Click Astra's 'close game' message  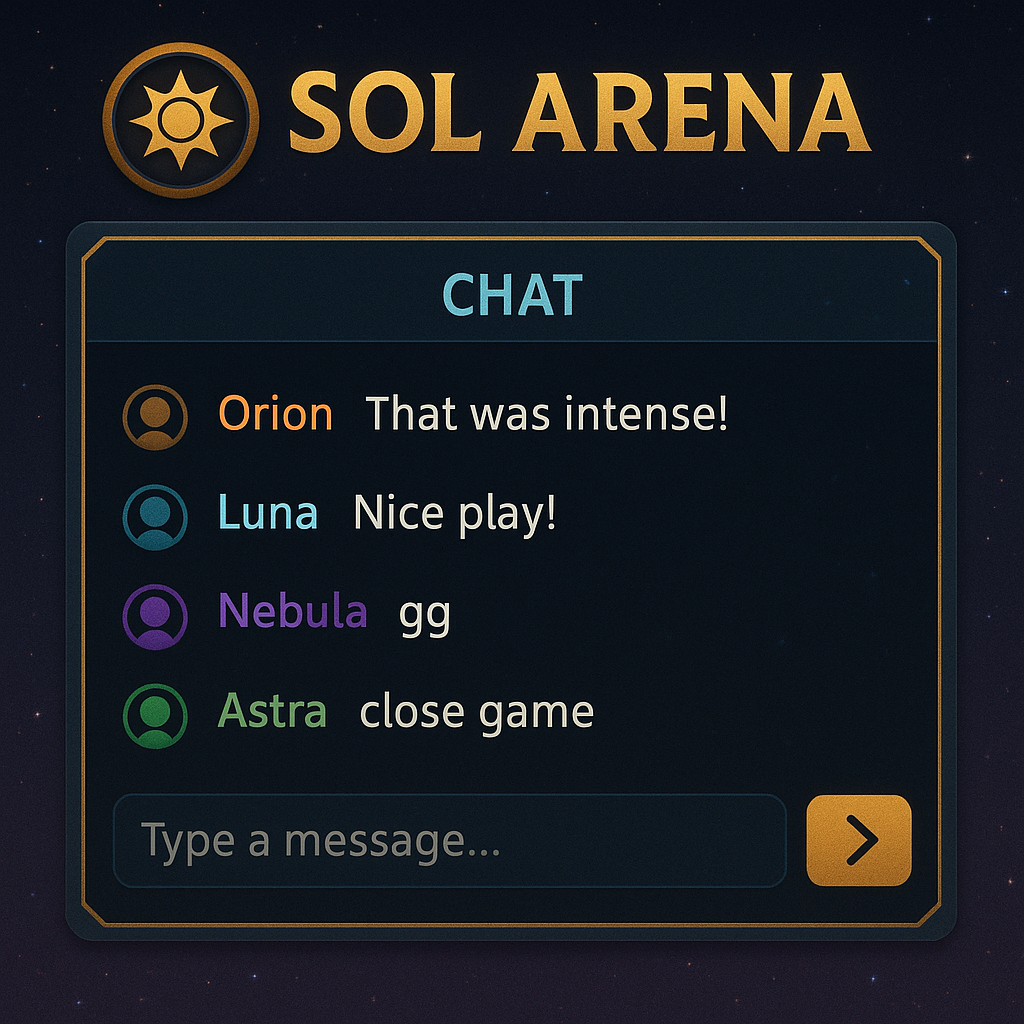pos(477,711)
